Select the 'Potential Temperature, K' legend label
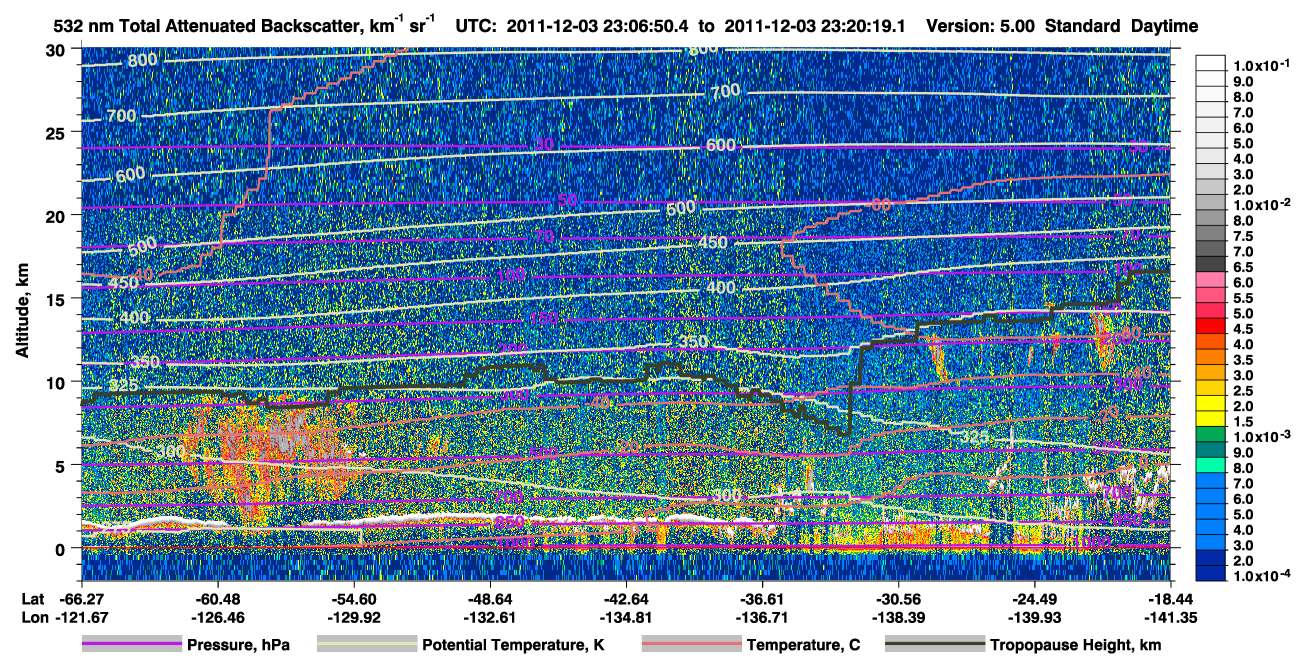The image size is (1300, 667). 513,645
